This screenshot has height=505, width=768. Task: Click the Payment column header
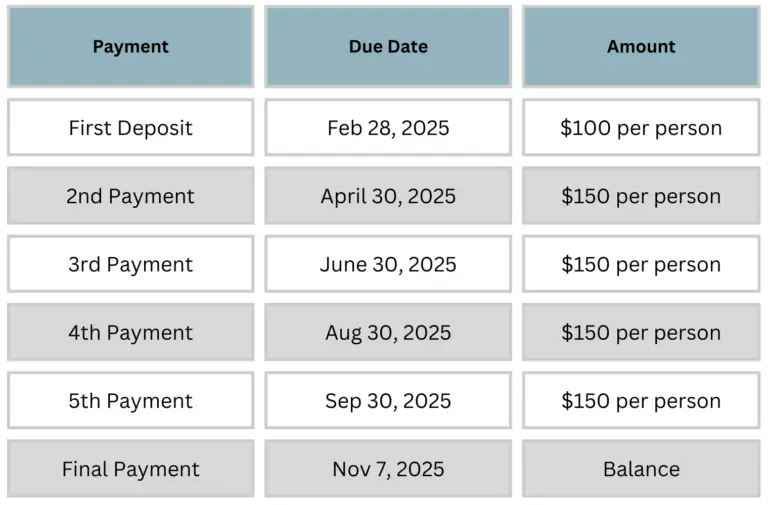click(131, 47)
